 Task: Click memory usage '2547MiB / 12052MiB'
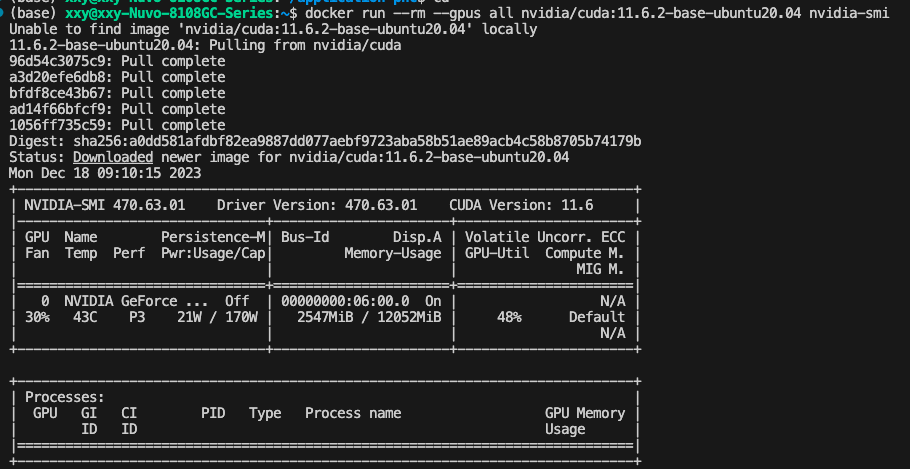tap(369, 318)
